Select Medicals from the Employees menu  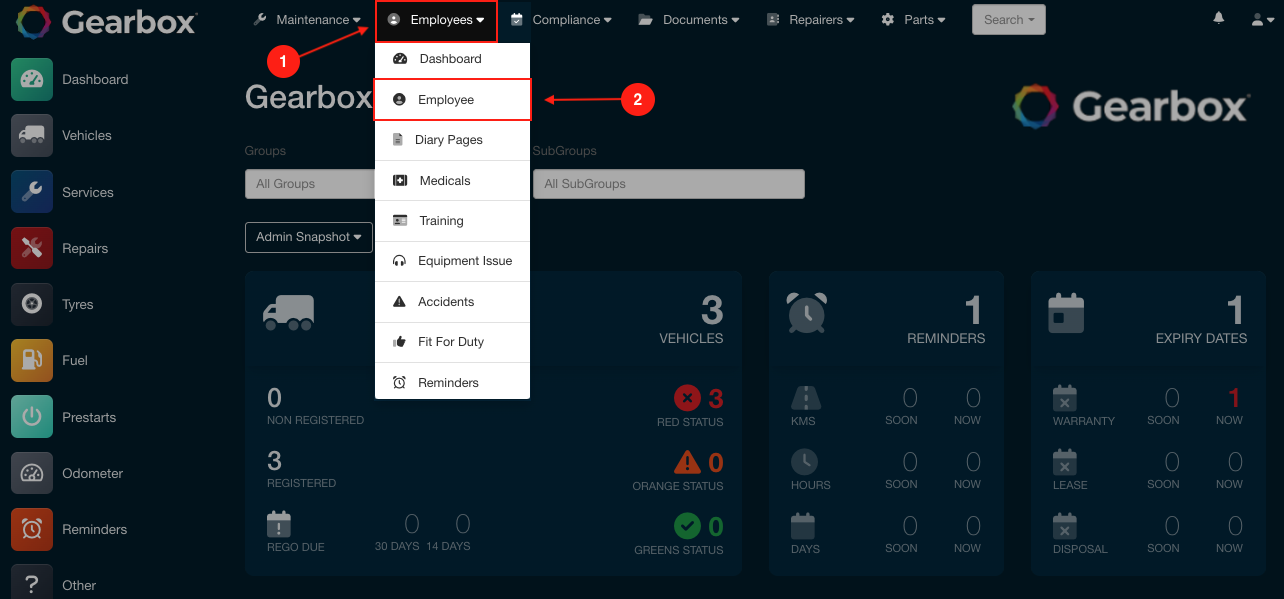click(444, 180)
